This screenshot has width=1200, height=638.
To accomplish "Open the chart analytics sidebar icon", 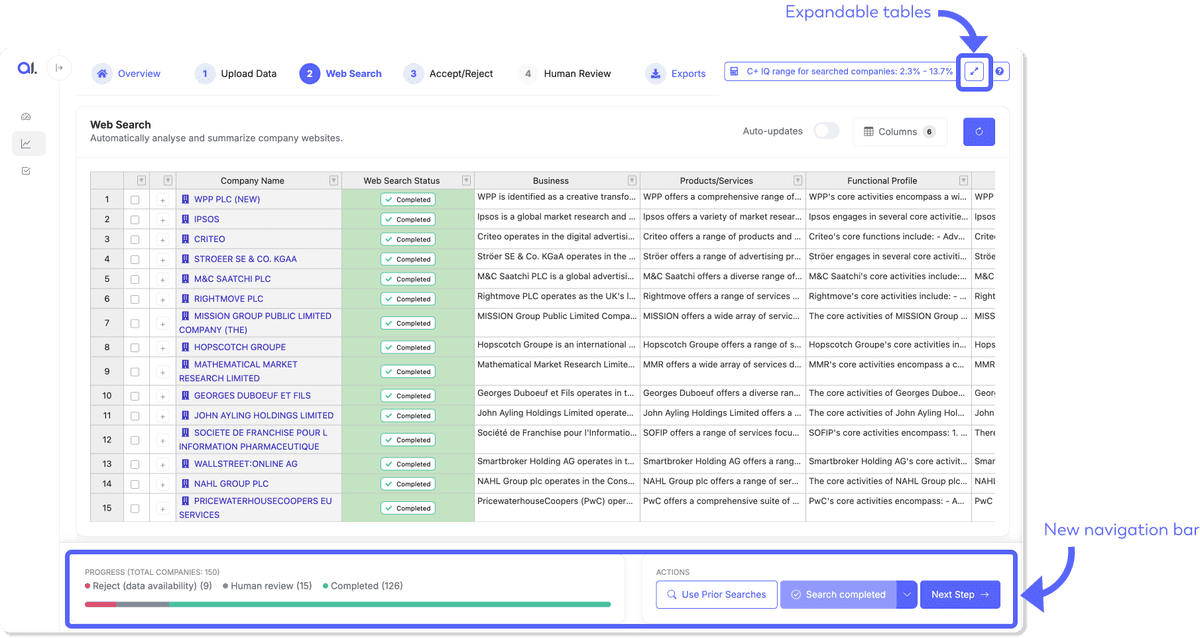I will tap(26, 144).
